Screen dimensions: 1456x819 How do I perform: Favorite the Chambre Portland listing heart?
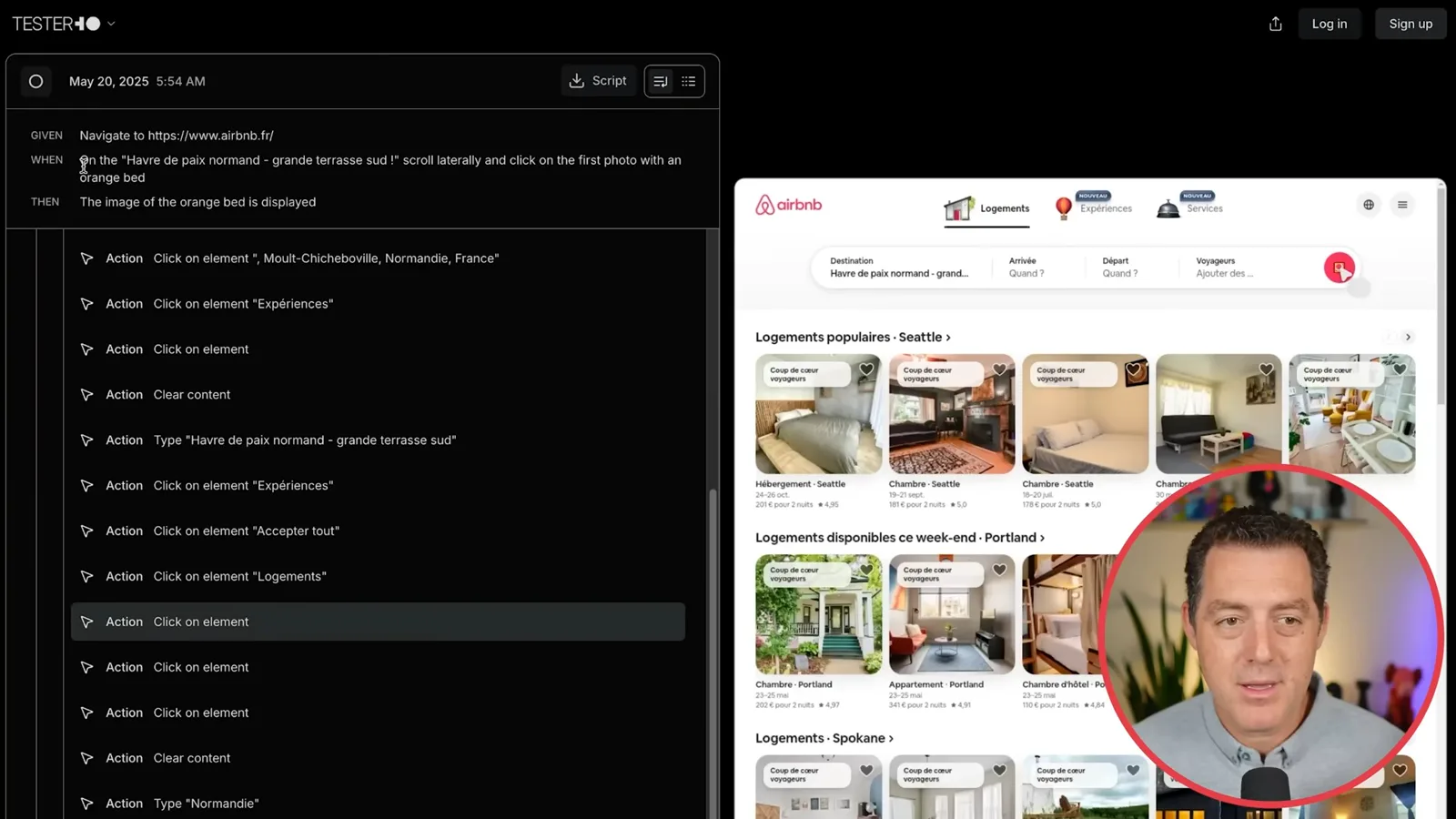click(x=866, y=570)
